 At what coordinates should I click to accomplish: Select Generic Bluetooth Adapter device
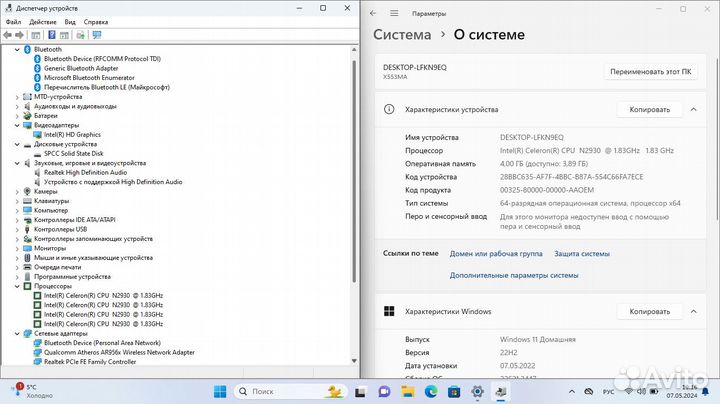click(81, 68)
